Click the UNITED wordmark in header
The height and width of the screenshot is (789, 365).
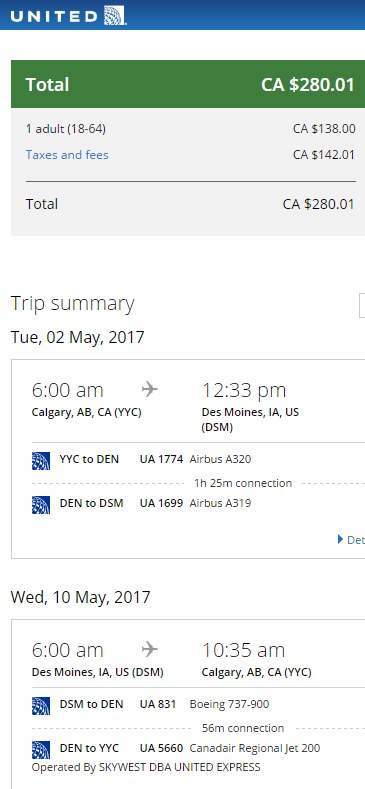[x=54, y=17]
